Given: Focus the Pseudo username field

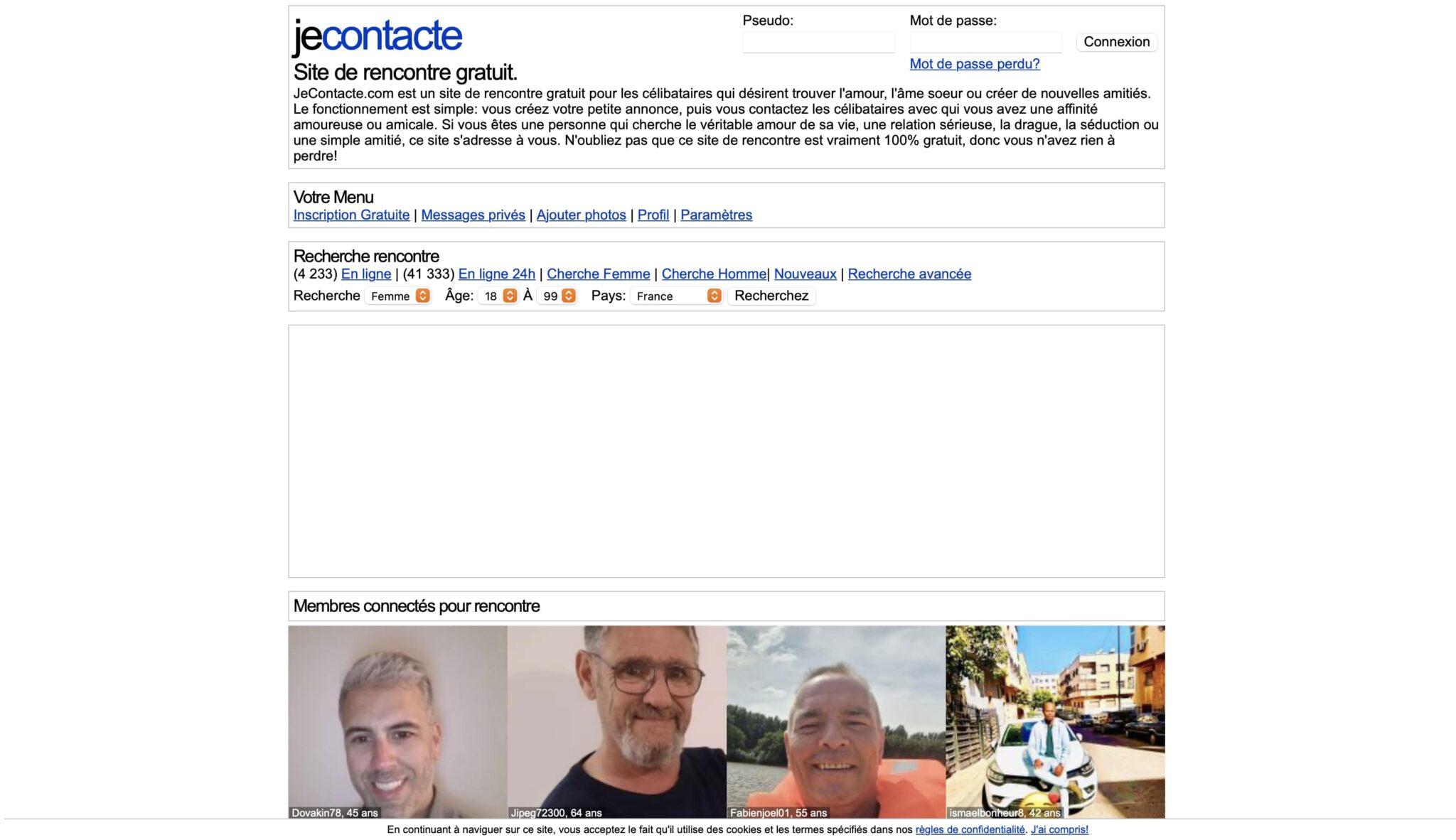Looking at the screenshot, I should (818, 42).
